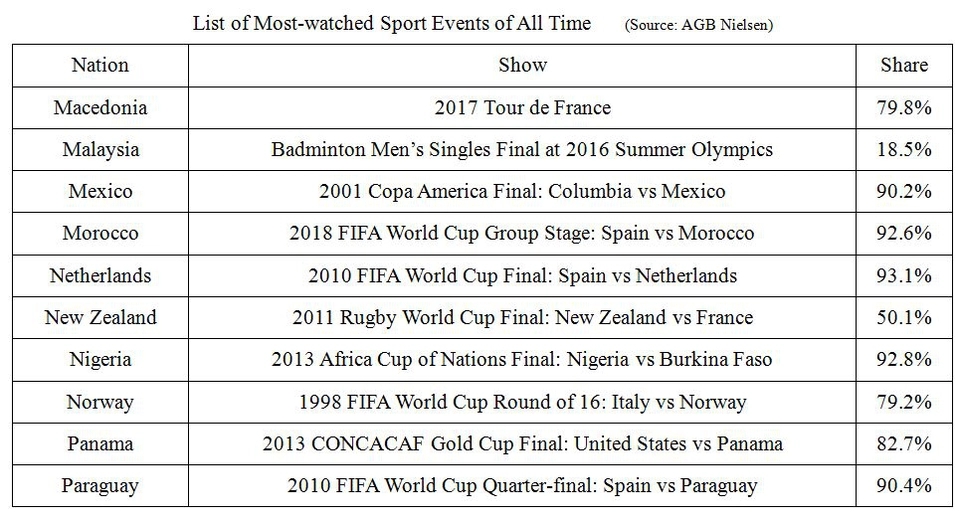Select the Badminton Men's Singles Final entry

(x=522, y=150)
